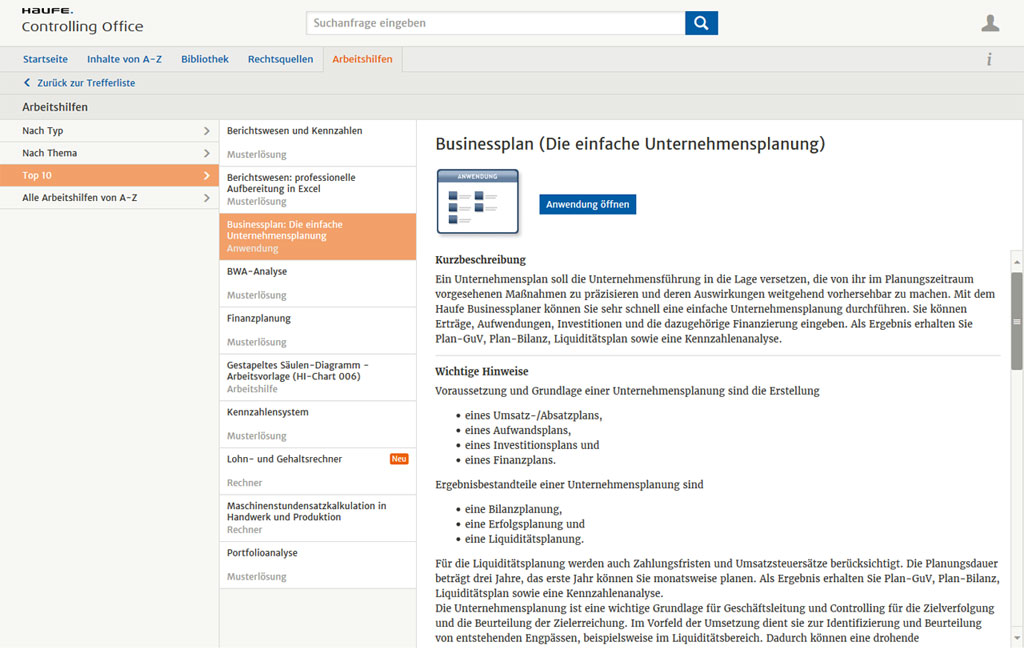The width and height of the screenshot is (1024, 670).
Task: Open Gestapeltes Säulen-Diagramm Arbeitsvorlage entry
Action: (317, 377)
